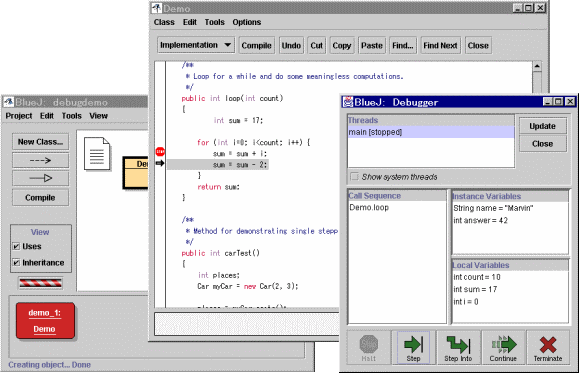Screen dimensions: 579x373
Task: Open the Tools menu in Demo editor
Action: (215, 22)
